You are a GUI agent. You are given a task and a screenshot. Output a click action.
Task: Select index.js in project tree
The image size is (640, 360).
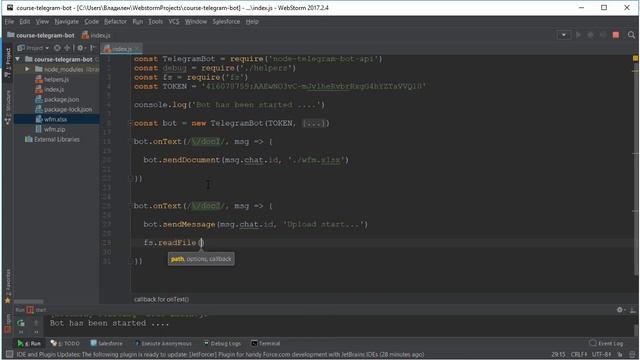point(49,89)
